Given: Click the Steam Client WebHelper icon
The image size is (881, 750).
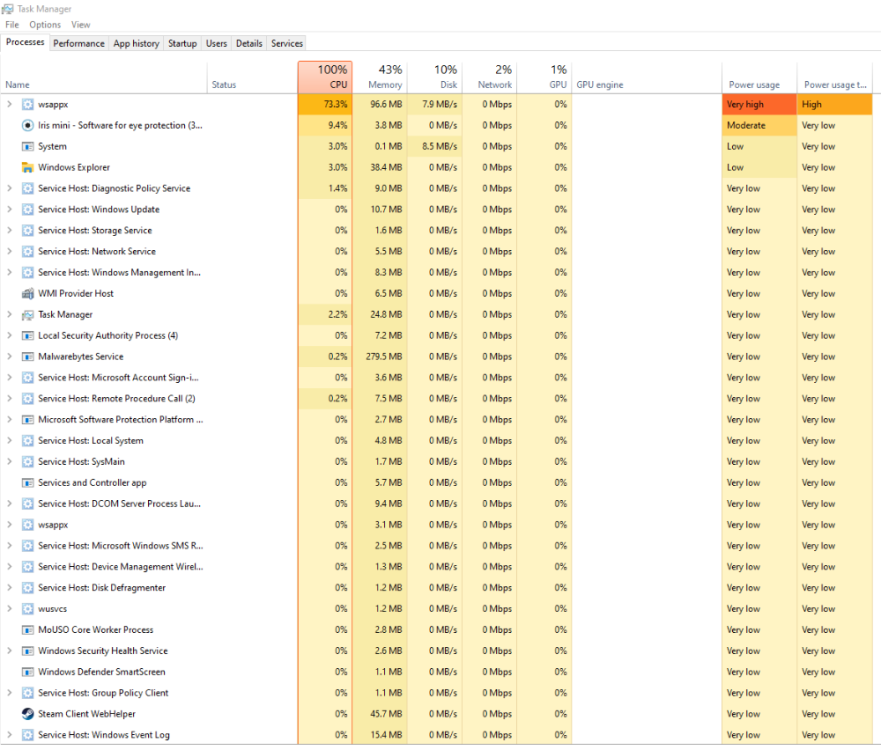Looking at the screenshot, I should pos(28,714).
